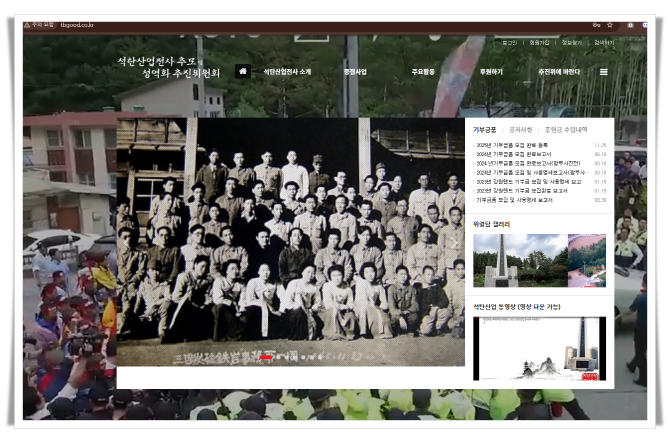Click the 회원가입 link at top

[x=540, y=43]
